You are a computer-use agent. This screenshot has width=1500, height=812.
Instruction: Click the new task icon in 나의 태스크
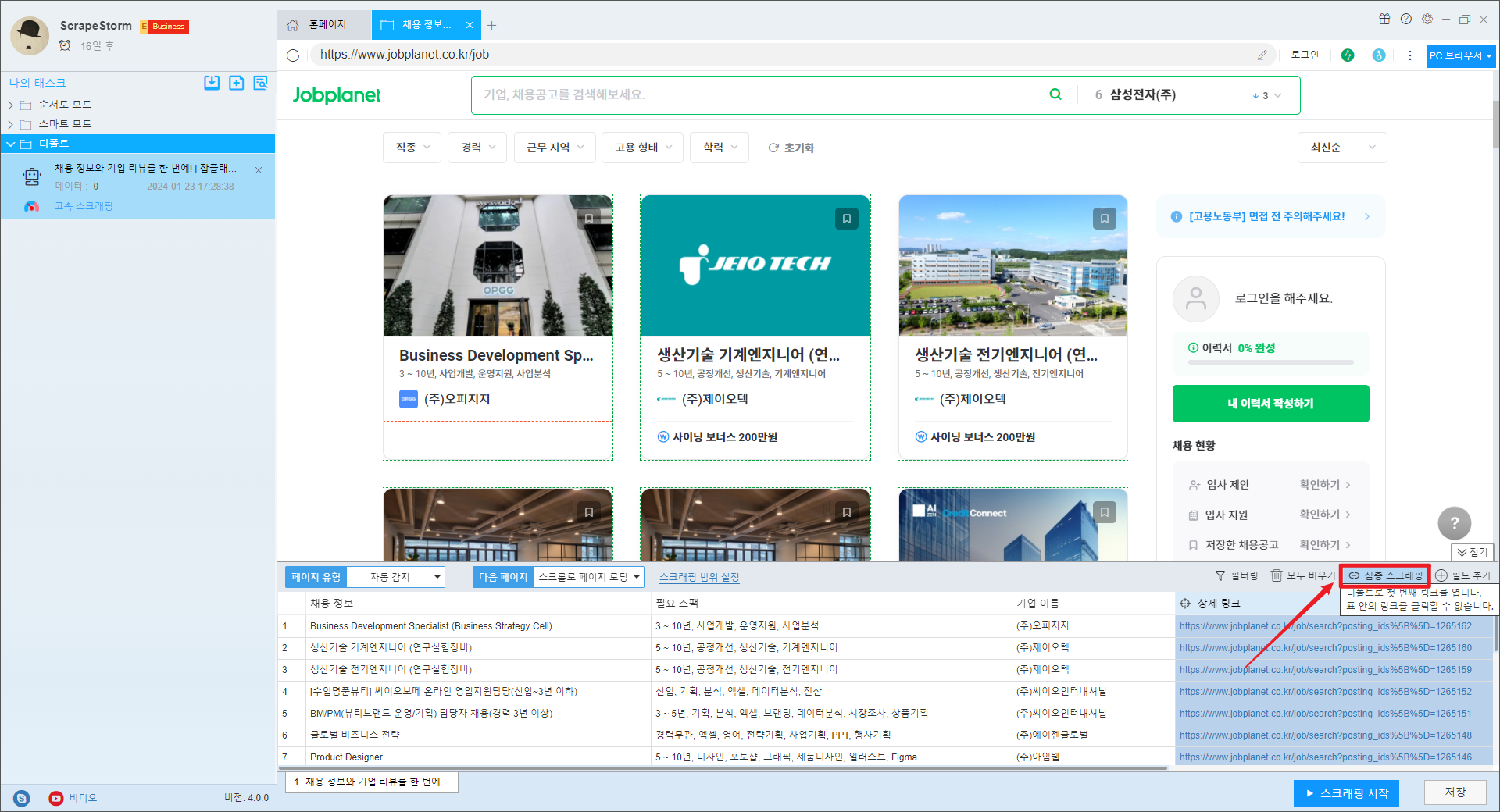pyautogui.click(x=237, y=83)
